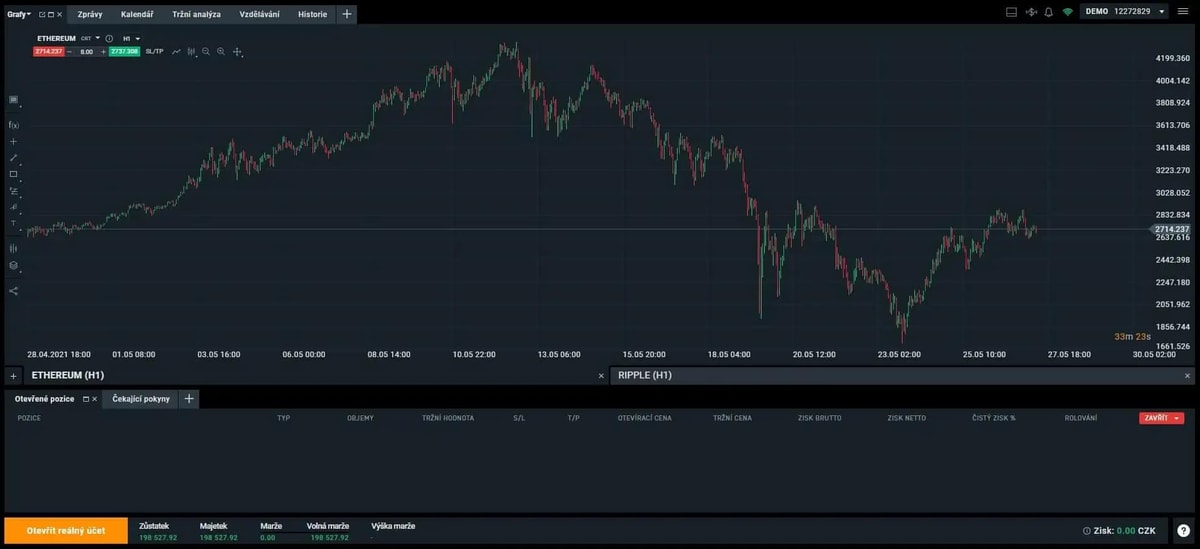This screenshot has height=549, width=1200.
Task: Close the ETHEREUM (H1) chart tab
Action: (x=601, y=376)
